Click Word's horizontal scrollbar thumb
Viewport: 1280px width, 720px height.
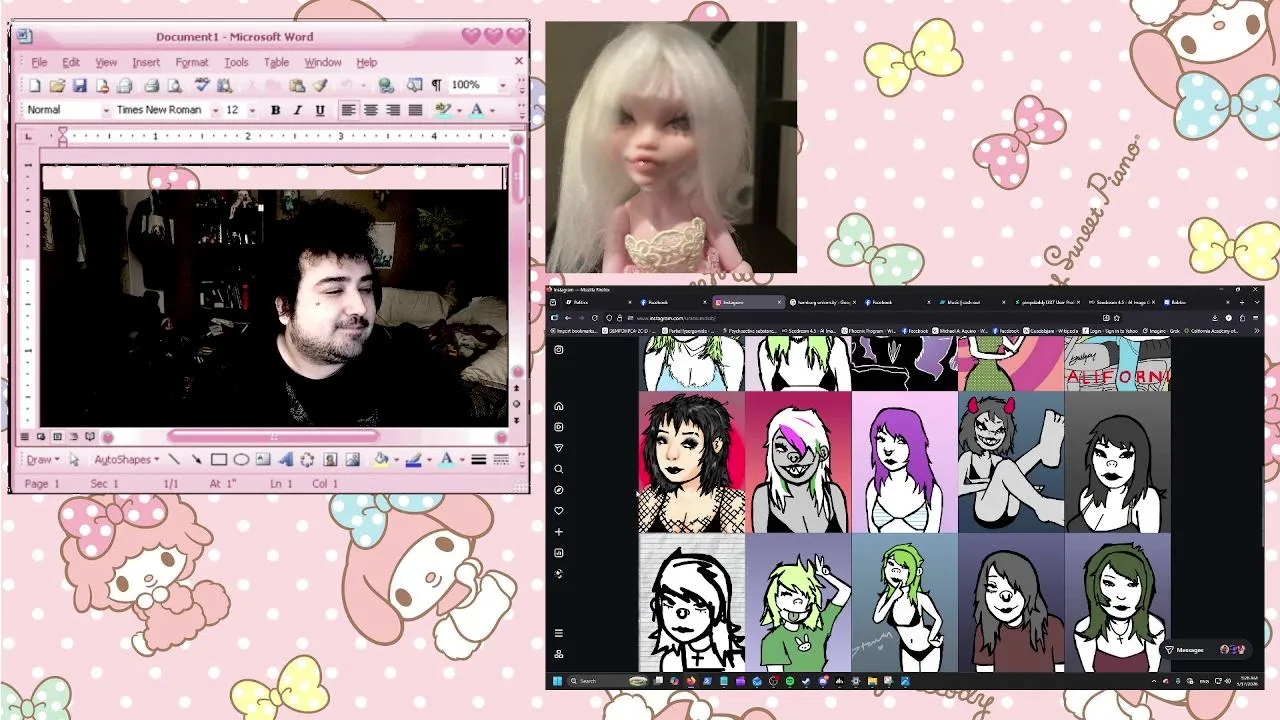[x=273, y=436]
